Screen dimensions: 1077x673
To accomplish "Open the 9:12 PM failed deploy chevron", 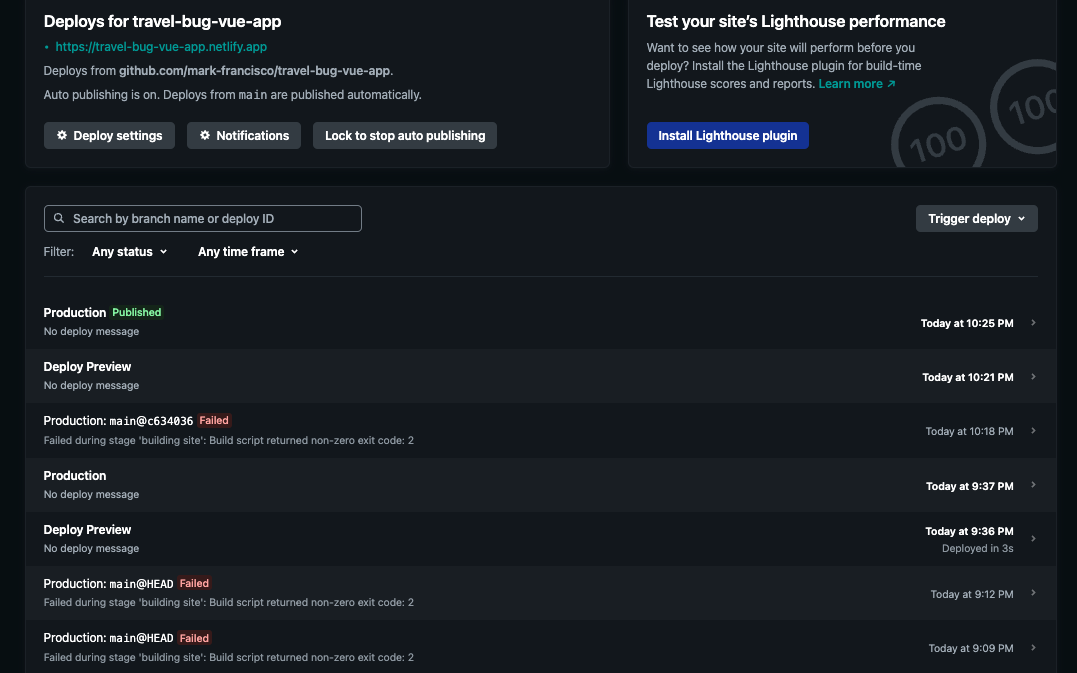I will coord(1033,593).
